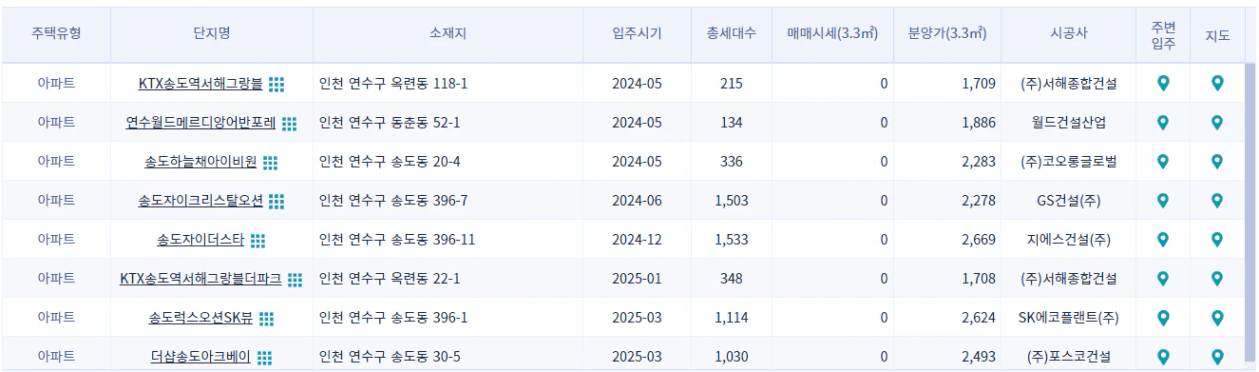Screen dimensions: 1259x372
Task: Select address 인천 연수구 옥련동 22-1
Action: 390,279
